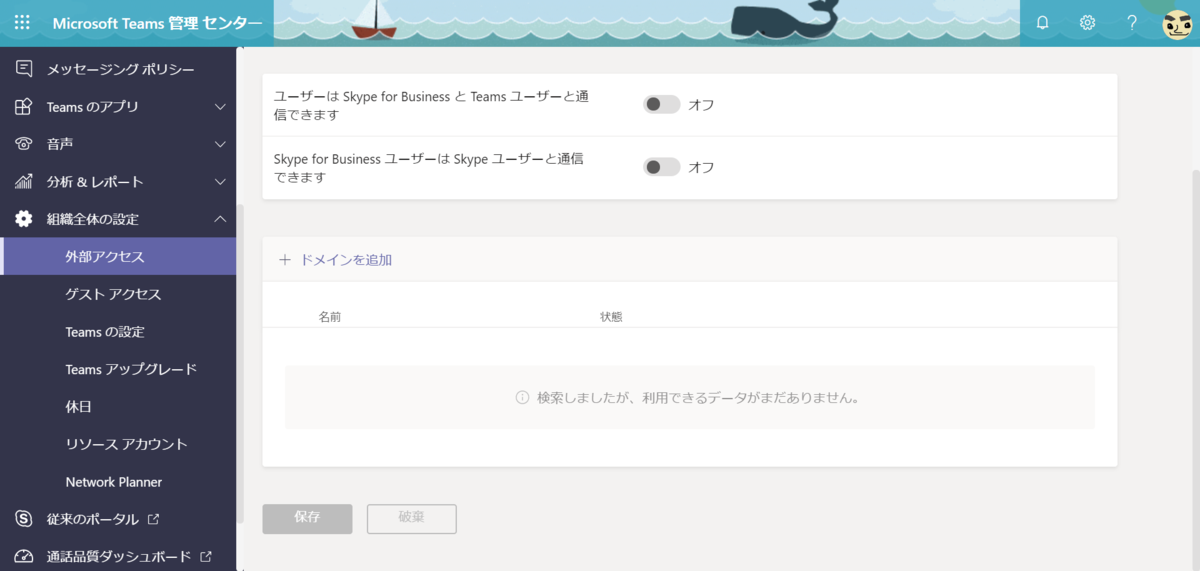Screen dimensions: 1200x571
Task: Click ドメインを追加 link
Action: click(346, 260)
